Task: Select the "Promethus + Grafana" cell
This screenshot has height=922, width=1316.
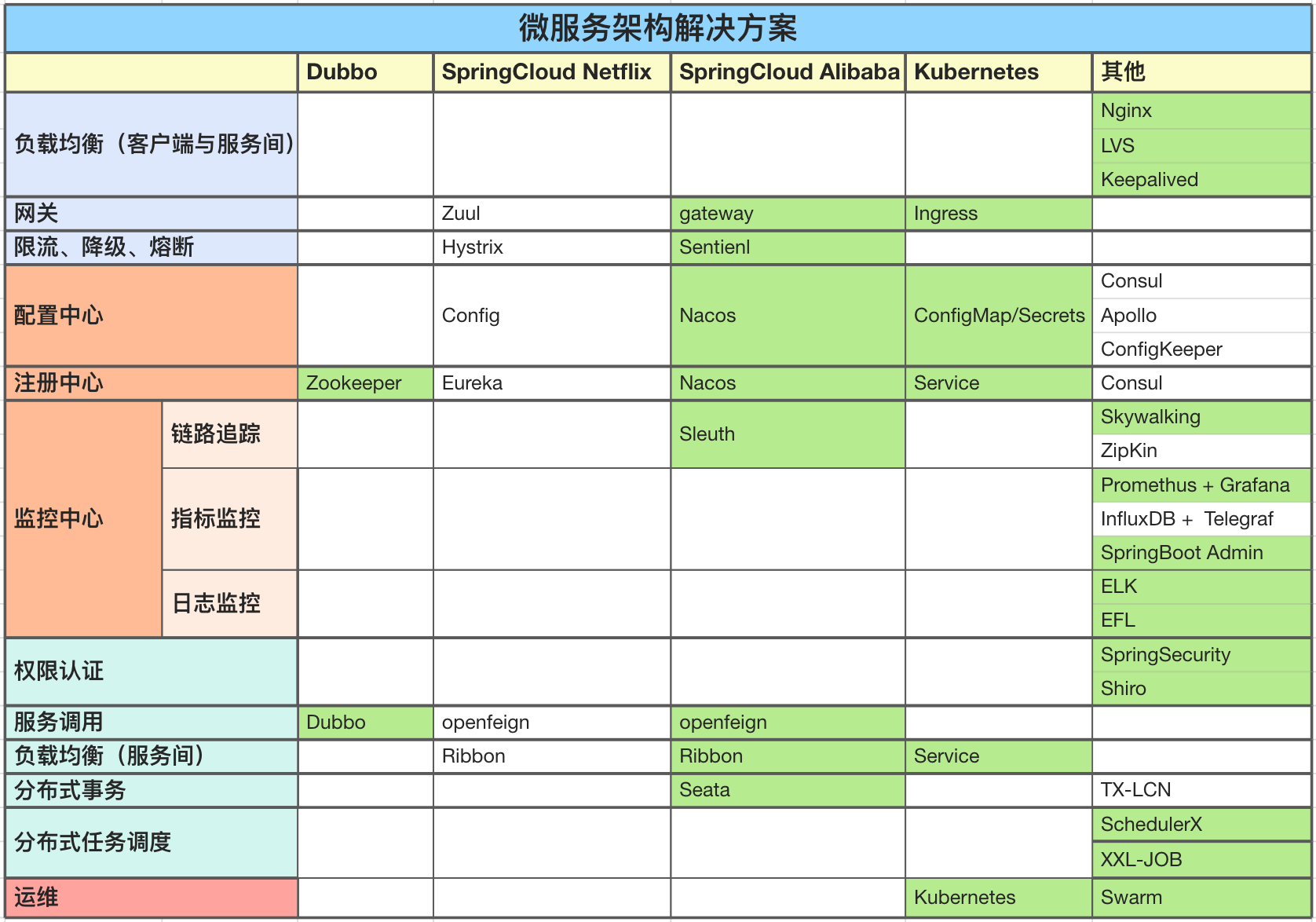Action: point(1202,485)
